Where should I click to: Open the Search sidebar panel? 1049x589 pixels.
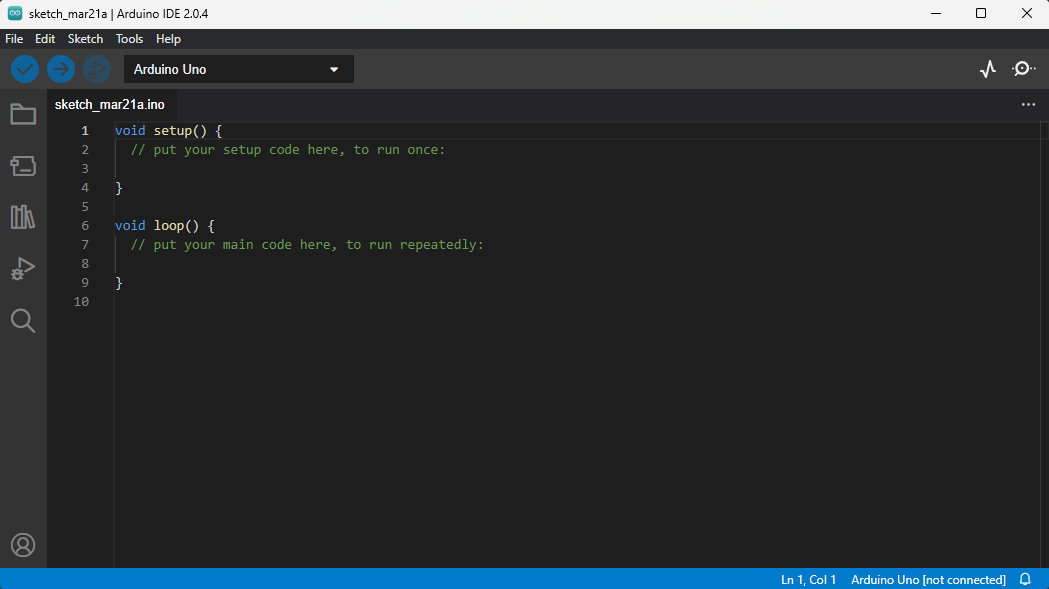(23, 321)
